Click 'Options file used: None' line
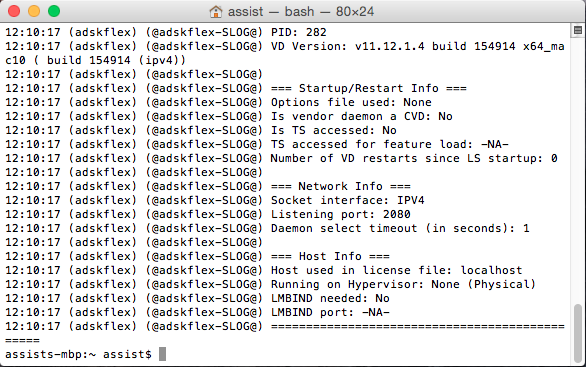This screenshot has height=367, width=586. [351, 102]
